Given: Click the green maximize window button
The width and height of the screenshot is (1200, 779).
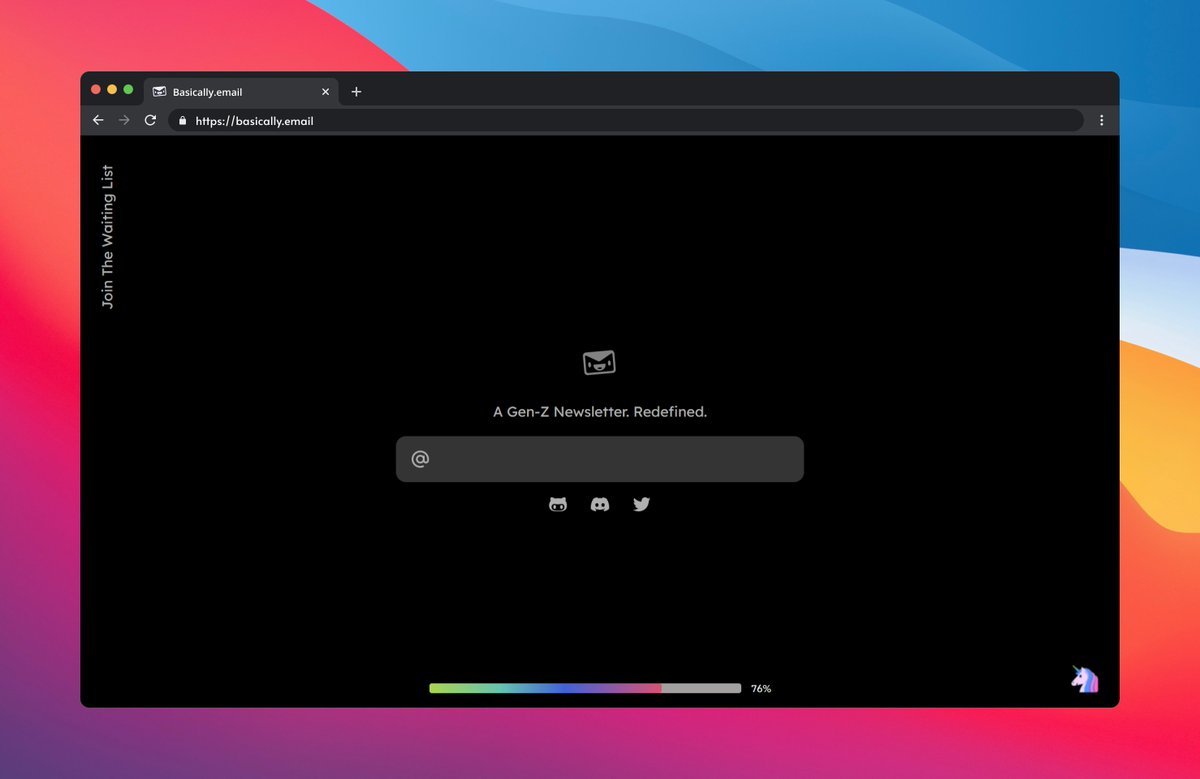Looking at the screenshot, I should (128, 89).
